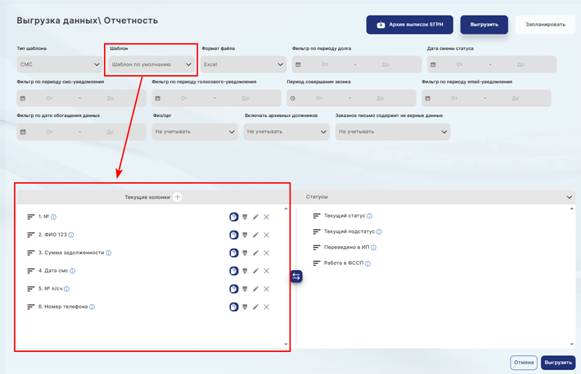The width and height of the screenshot is (581, 374).
Task: Delete column '2. ФИО 123' with X
Action: (x=266, y=235)
